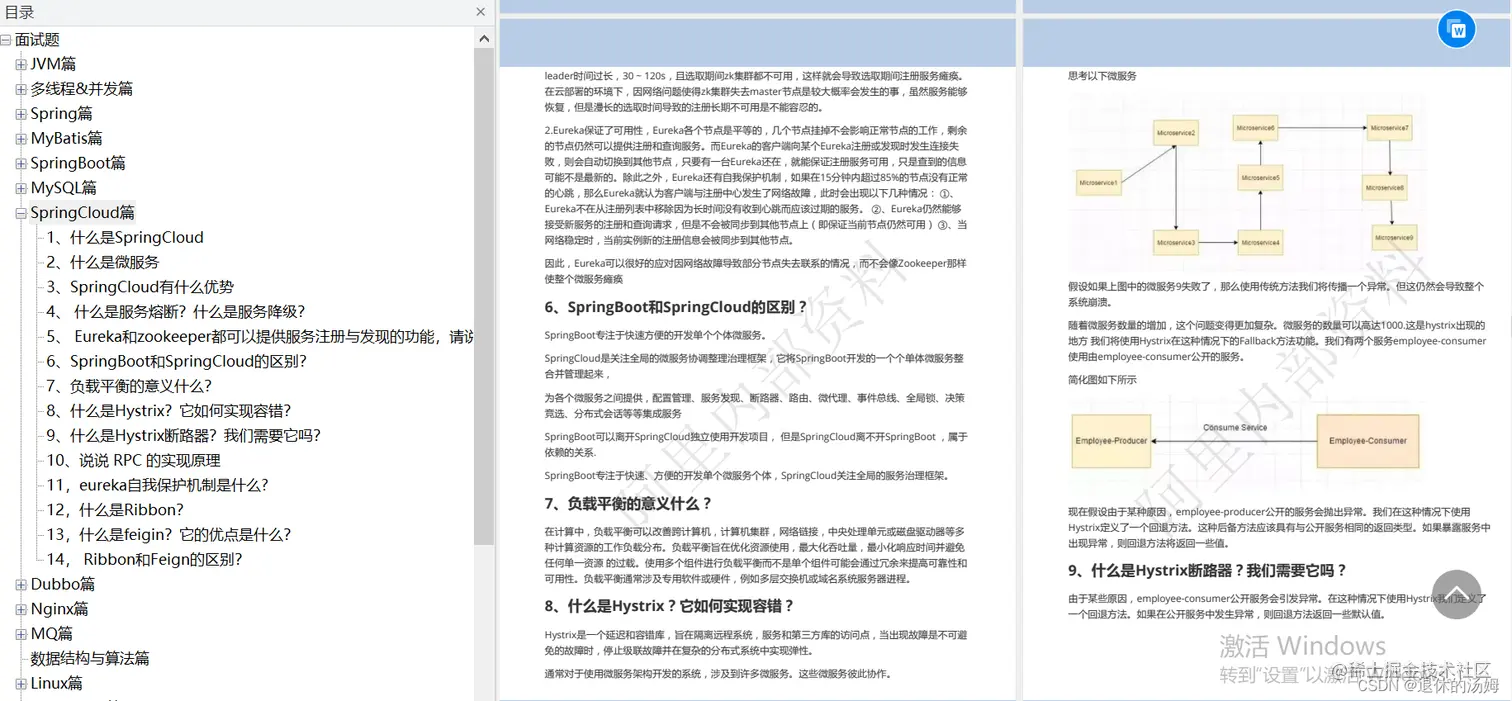Open outline item 14、Ribbon和Feign的区别
This screenshot has width=1512, height=701.
click(x=144, y=560)
